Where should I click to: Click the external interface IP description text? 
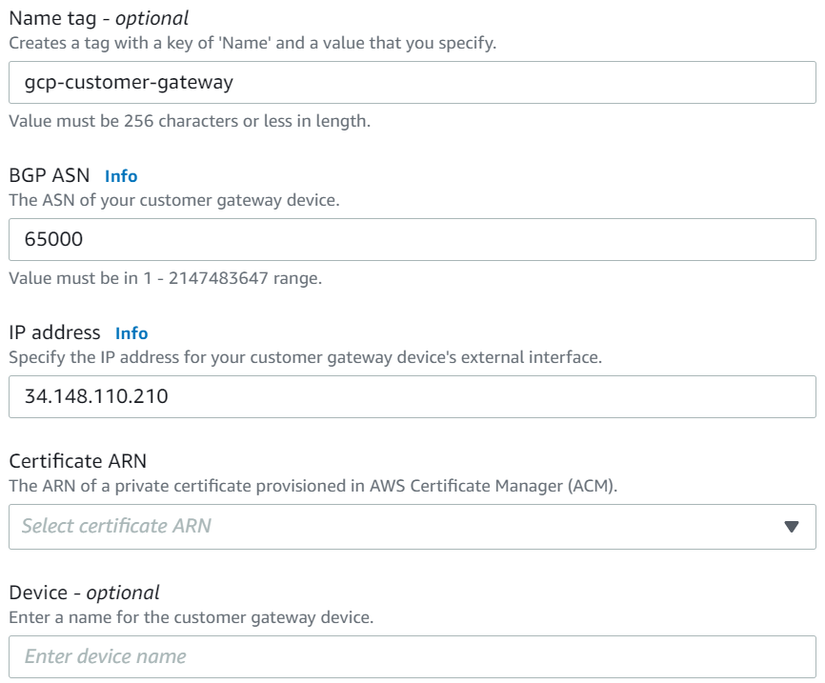point(305,357)
